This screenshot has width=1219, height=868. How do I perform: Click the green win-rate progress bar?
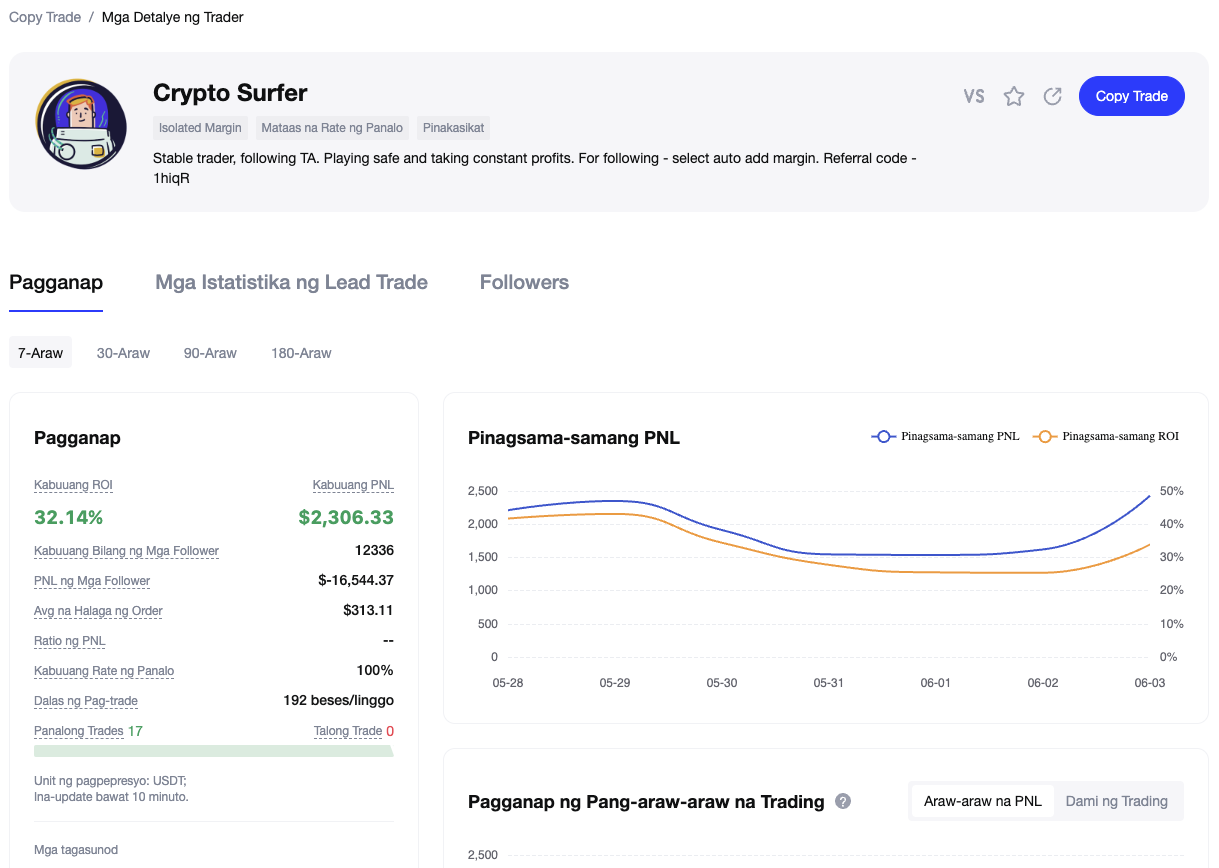[x=213, y=751]
